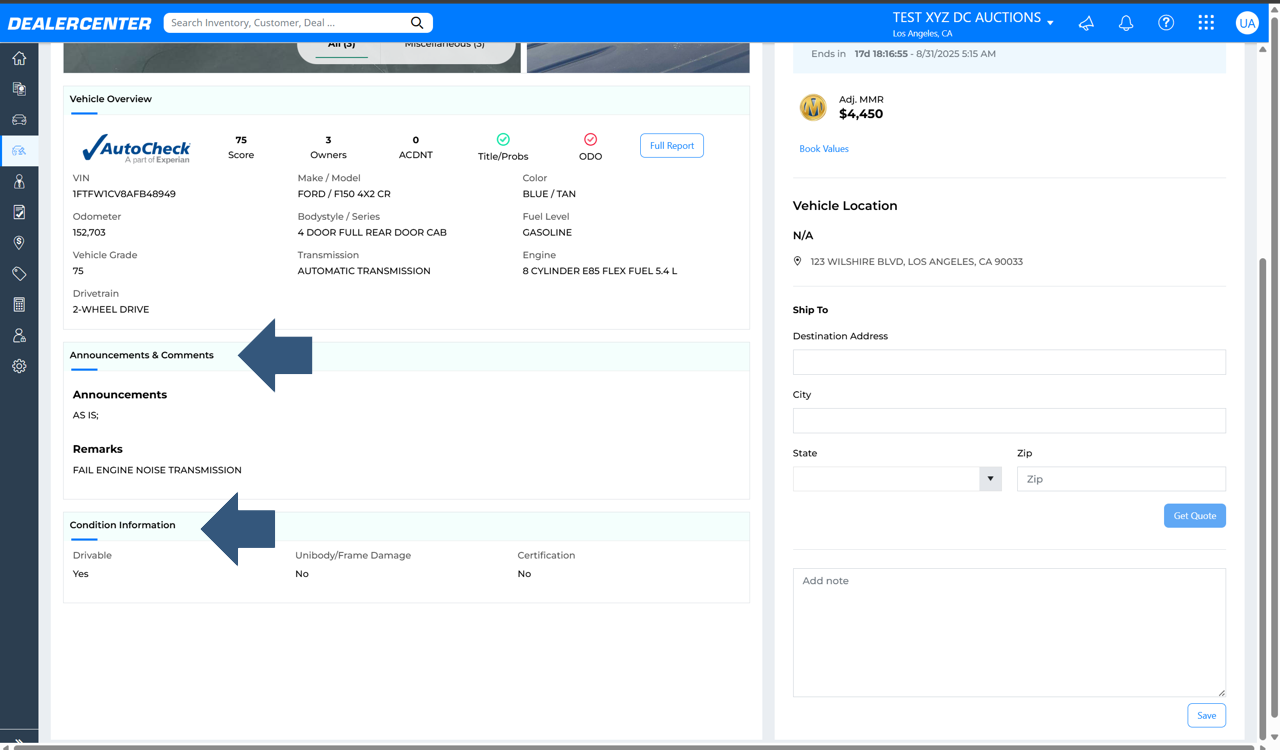Click the search magnifier icon
Image resolution: width=1280 pixels, height=750 pixels.
pos(417,22)
